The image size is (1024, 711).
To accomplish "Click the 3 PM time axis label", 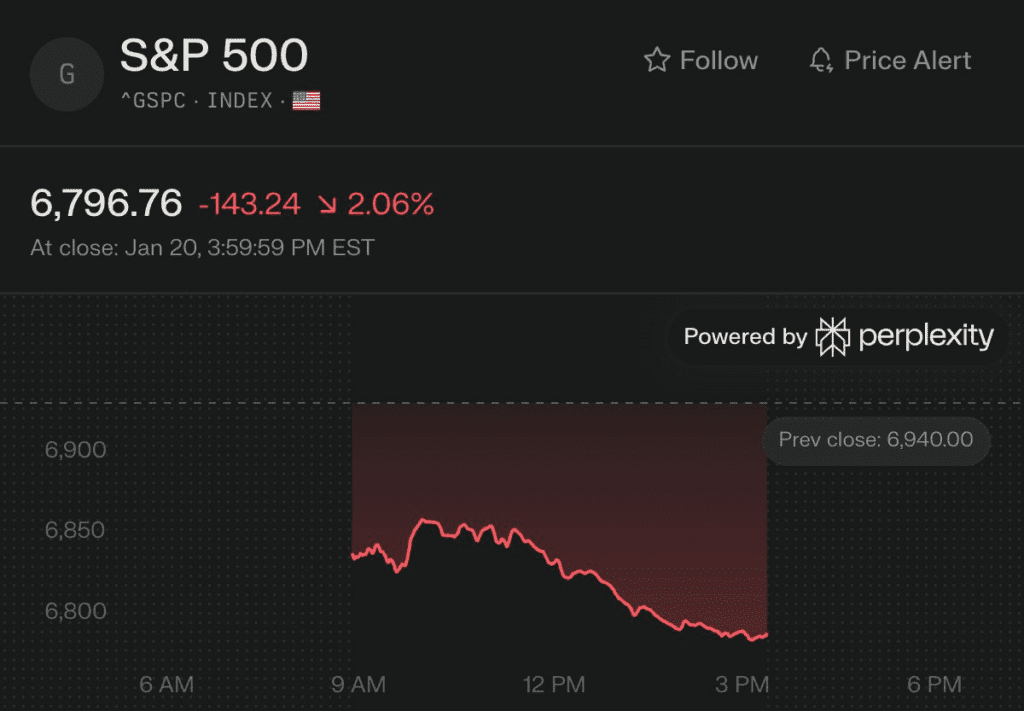I will pyautogui.click(x=742, y=685).
